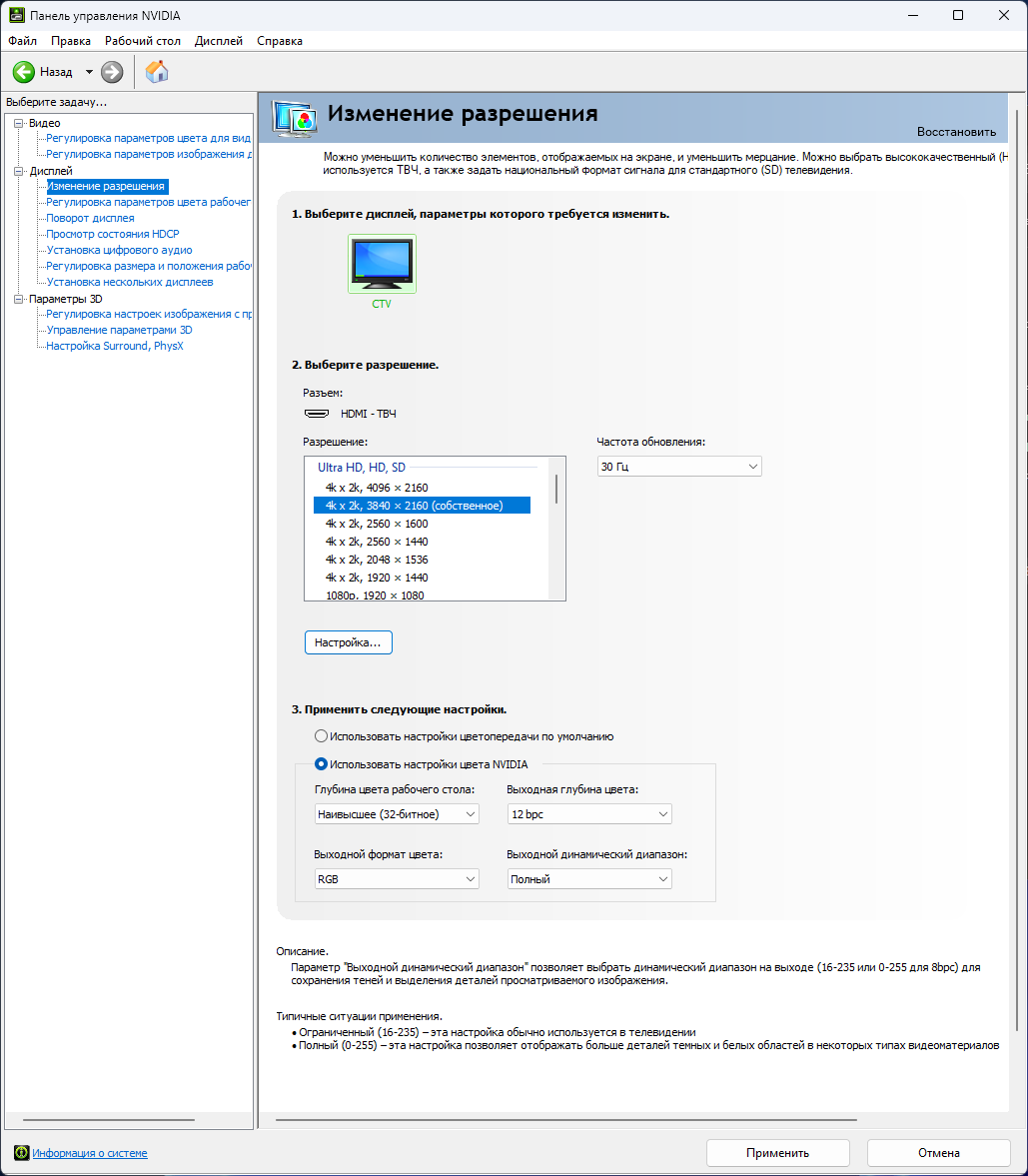Screen dimensions: 1028x1176
Task: Click the green Back arrow icon
Action: click(24, 72)
